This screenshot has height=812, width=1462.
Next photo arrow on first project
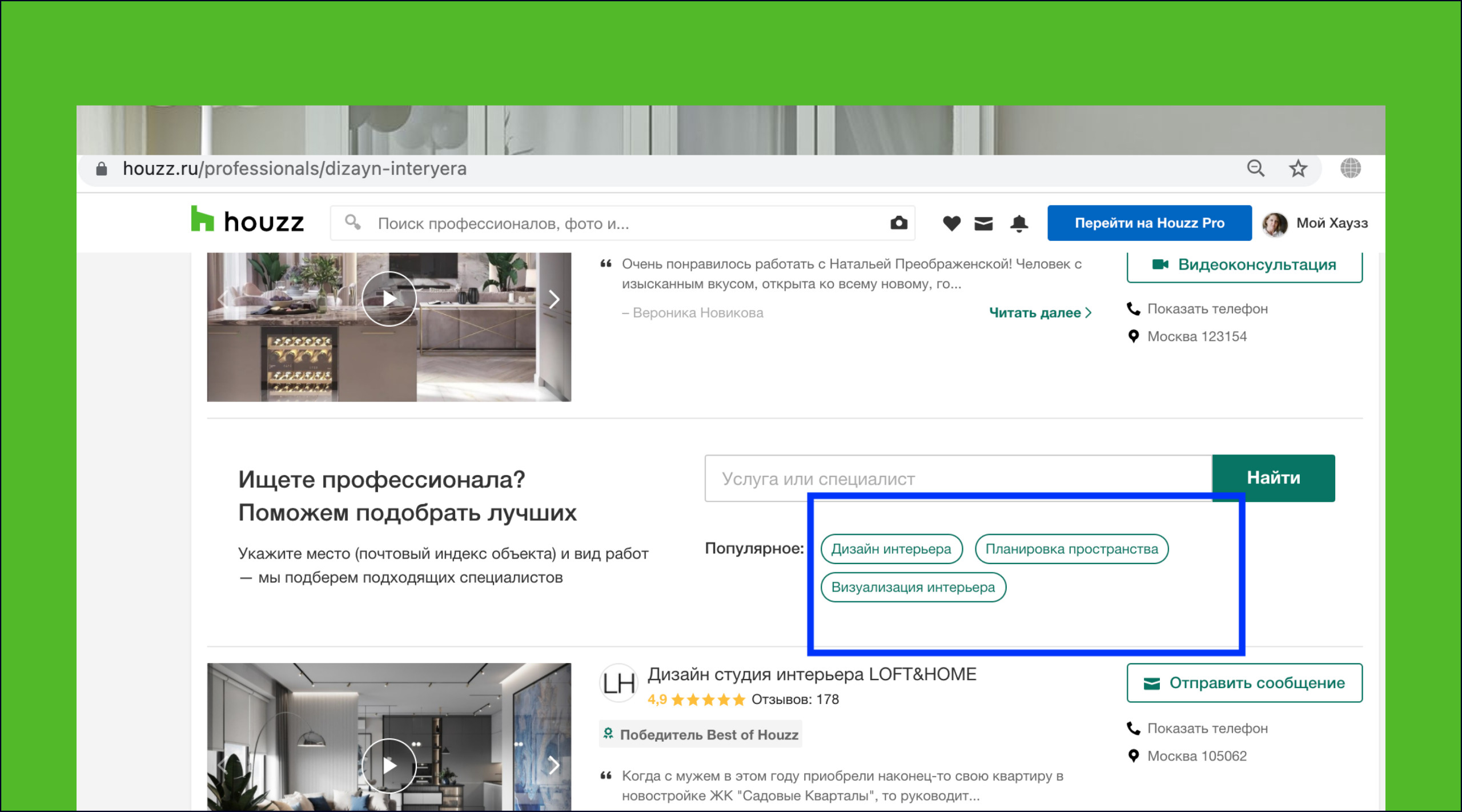click(553, 299)
